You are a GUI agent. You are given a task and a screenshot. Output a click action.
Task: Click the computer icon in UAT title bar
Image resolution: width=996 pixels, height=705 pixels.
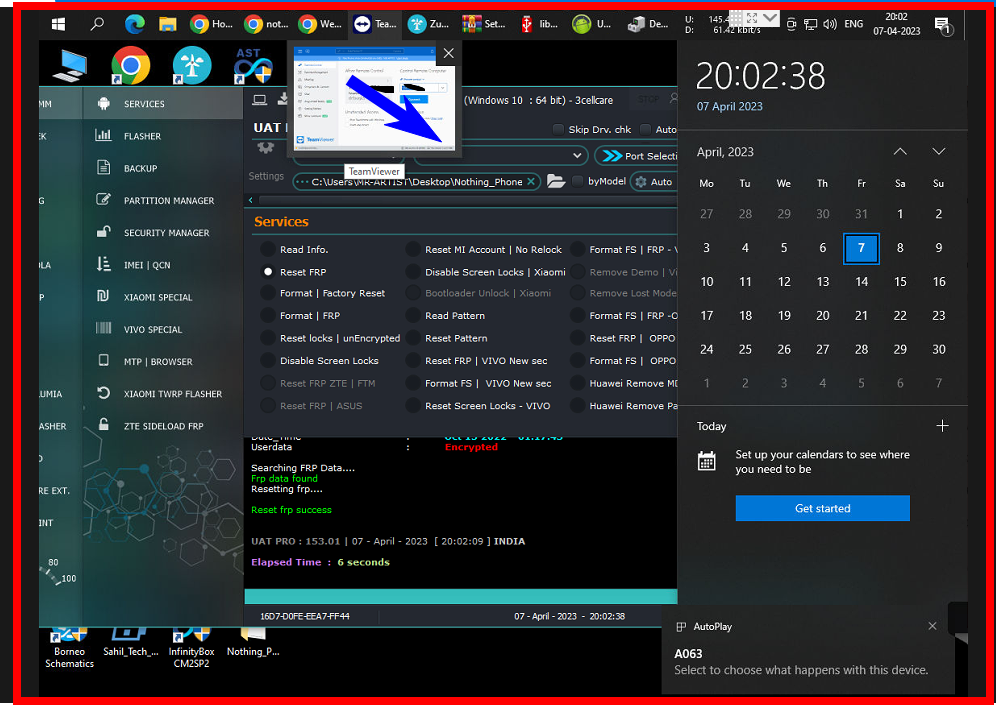(x=260, y=100)
